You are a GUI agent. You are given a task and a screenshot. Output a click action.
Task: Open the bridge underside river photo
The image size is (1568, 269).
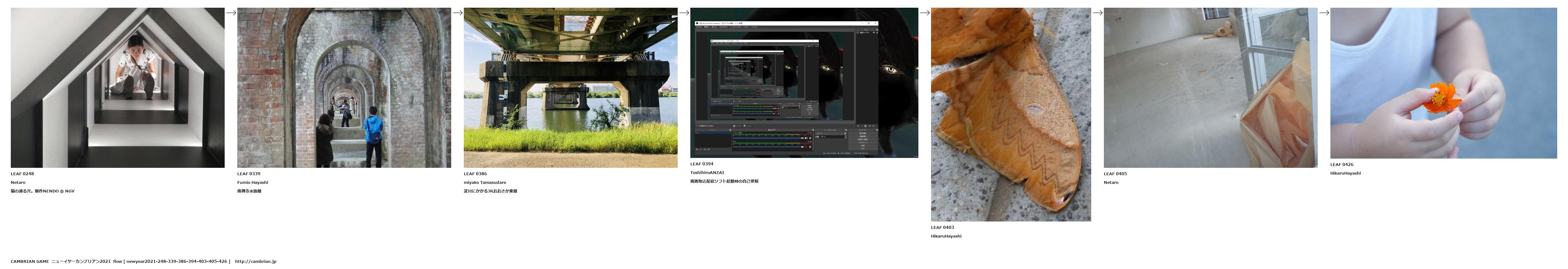(570, 88)
